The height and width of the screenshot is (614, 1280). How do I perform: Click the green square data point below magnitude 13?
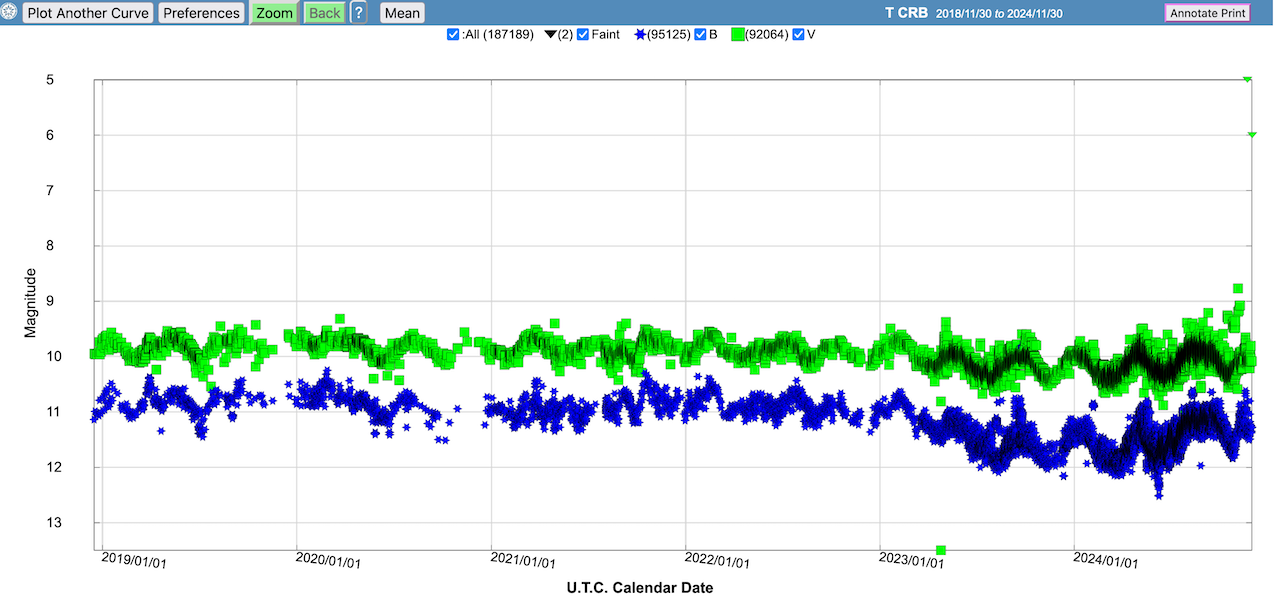[x=941, y=550]
